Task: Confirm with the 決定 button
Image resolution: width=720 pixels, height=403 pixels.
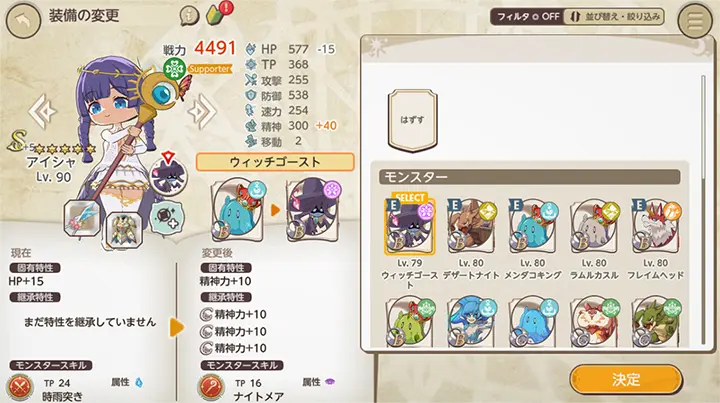Action: pyautogui.click(x=626, y=380)
